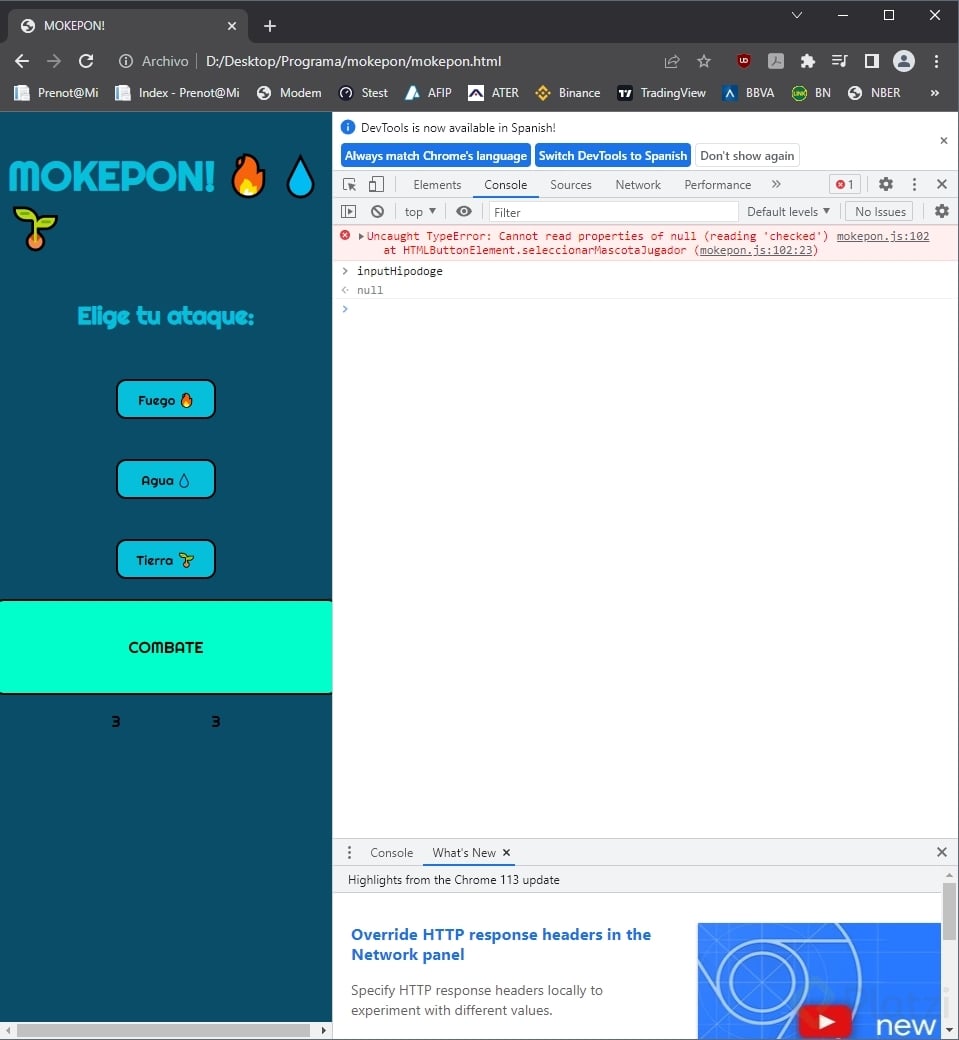Toggle the device toolbar
The height and width of the screenshot is (1040, 959).
pyautogui.click(x=376, y=184)
